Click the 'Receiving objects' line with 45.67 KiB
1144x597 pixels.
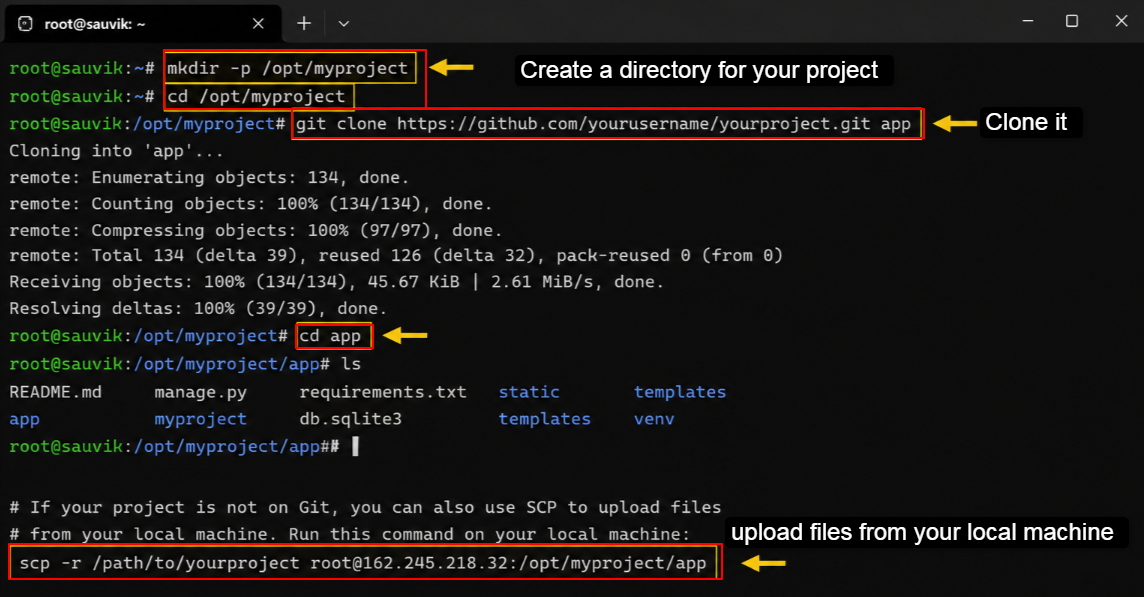[x=336, y=282]
